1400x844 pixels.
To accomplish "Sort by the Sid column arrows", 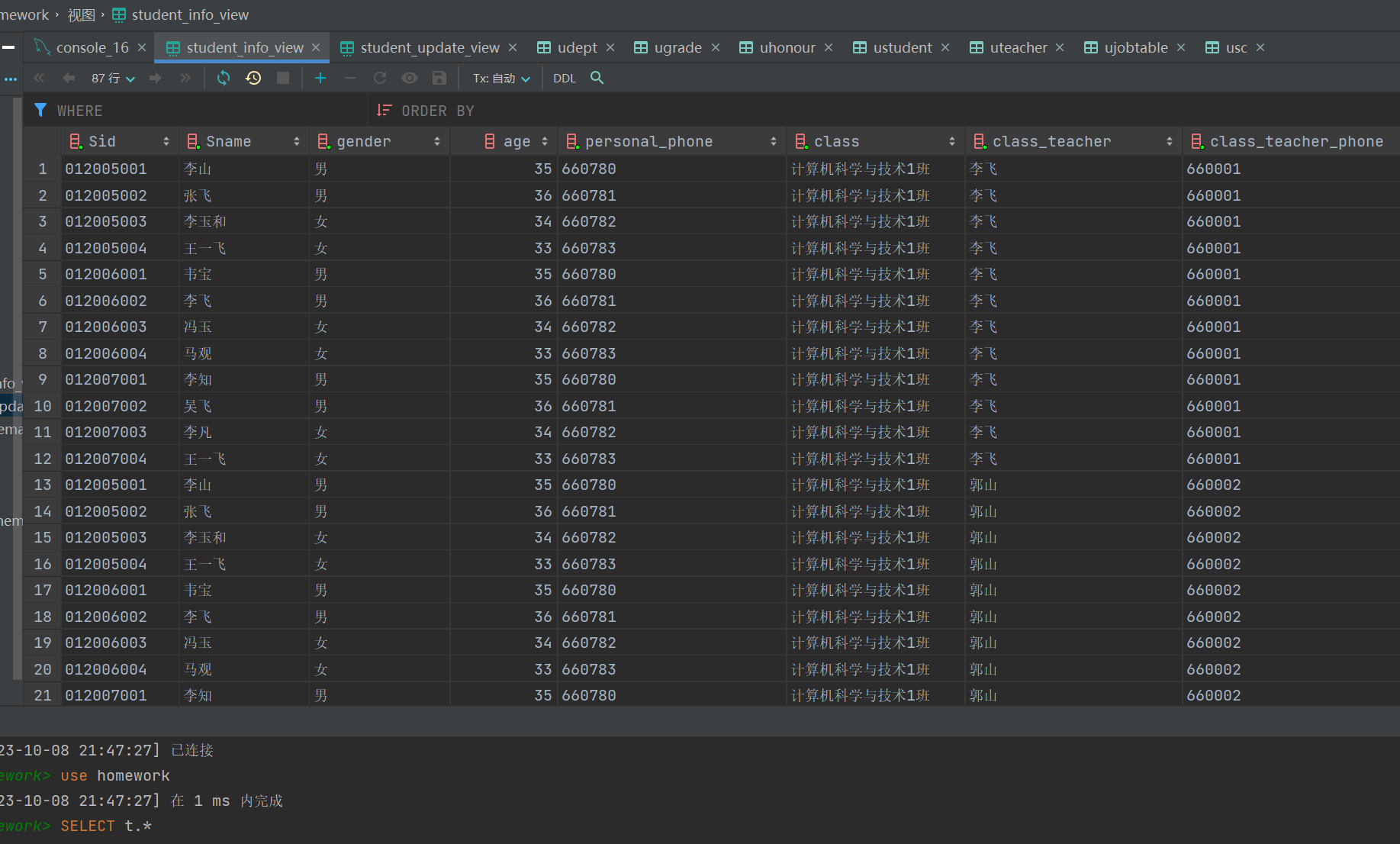I will [166, 141].
